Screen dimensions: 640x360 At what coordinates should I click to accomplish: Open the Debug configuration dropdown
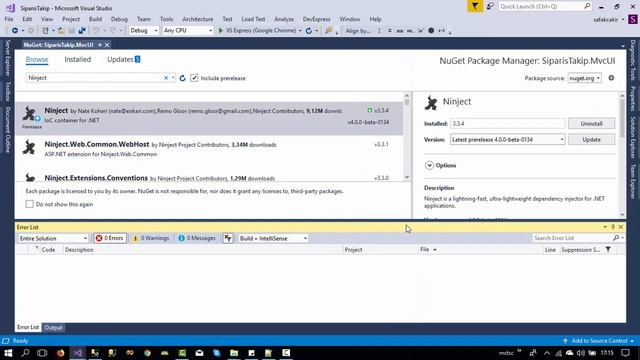point(144,31)
